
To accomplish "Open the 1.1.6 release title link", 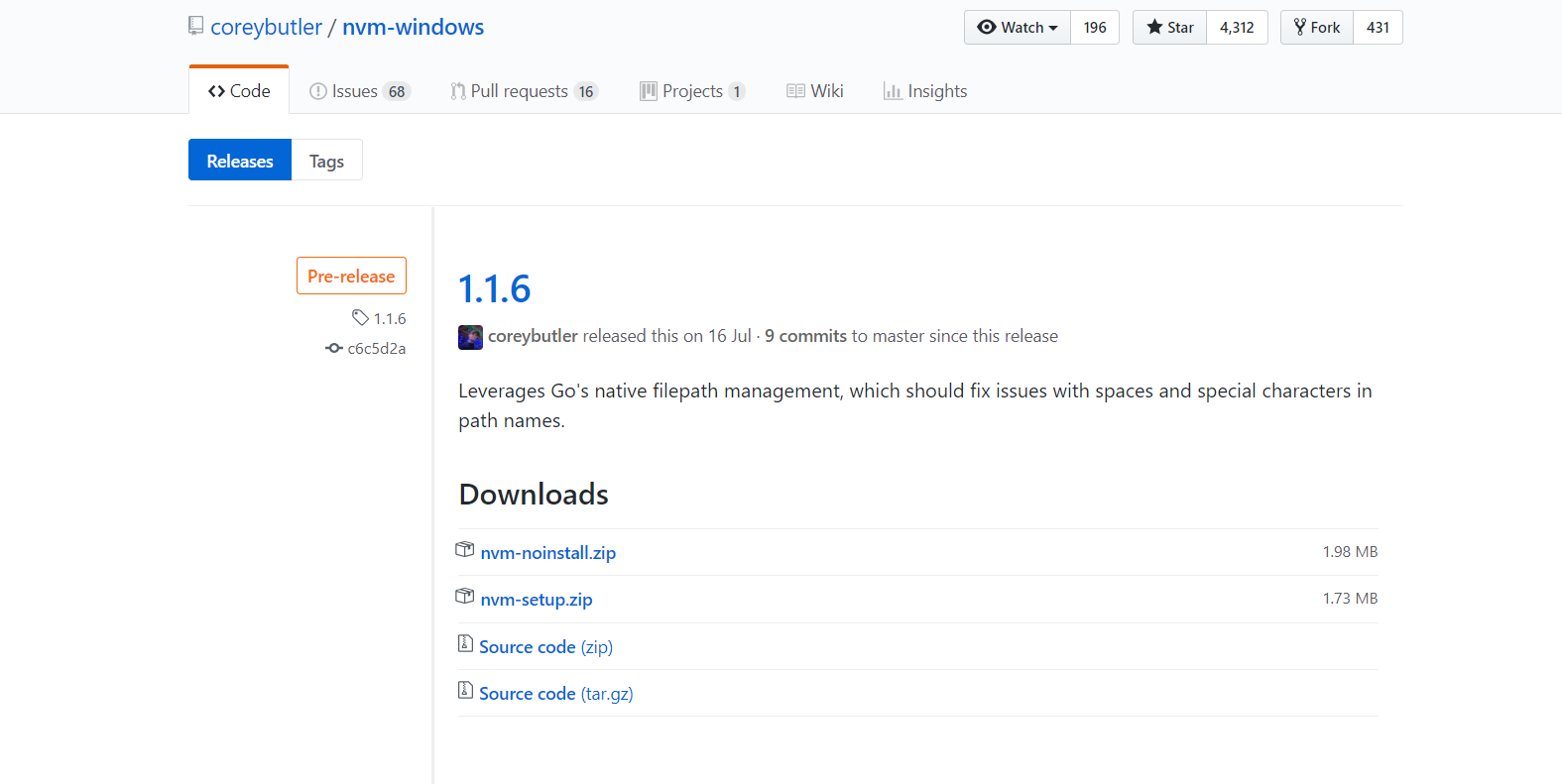I will coord(495,288).
